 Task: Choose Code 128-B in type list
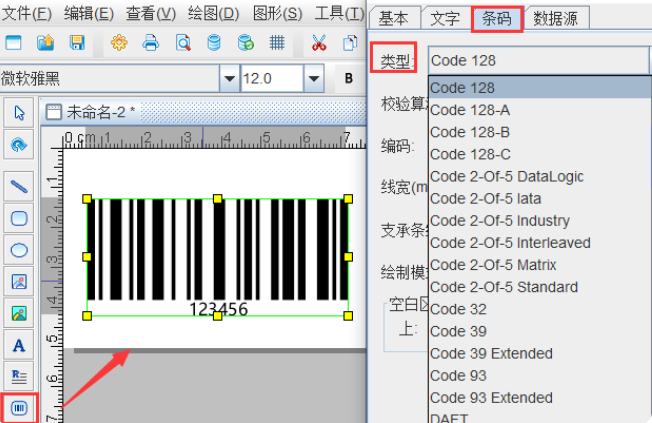click(x=539, y=132)
